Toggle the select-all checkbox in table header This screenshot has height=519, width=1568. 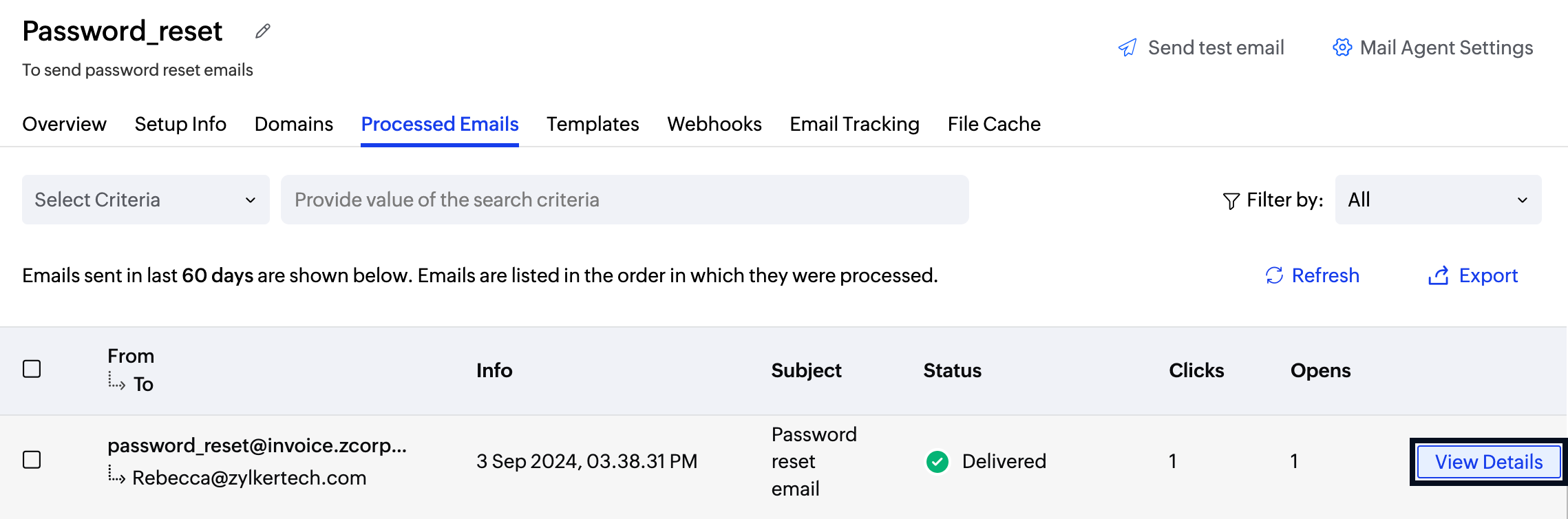pos(32,369)
